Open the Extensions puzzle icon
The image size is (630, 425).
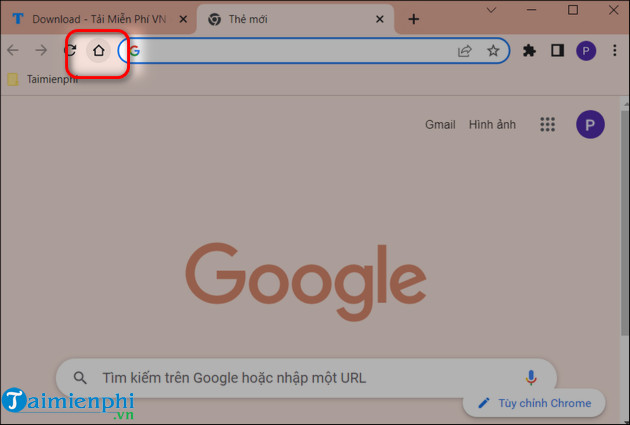click(x=529, y=51)
